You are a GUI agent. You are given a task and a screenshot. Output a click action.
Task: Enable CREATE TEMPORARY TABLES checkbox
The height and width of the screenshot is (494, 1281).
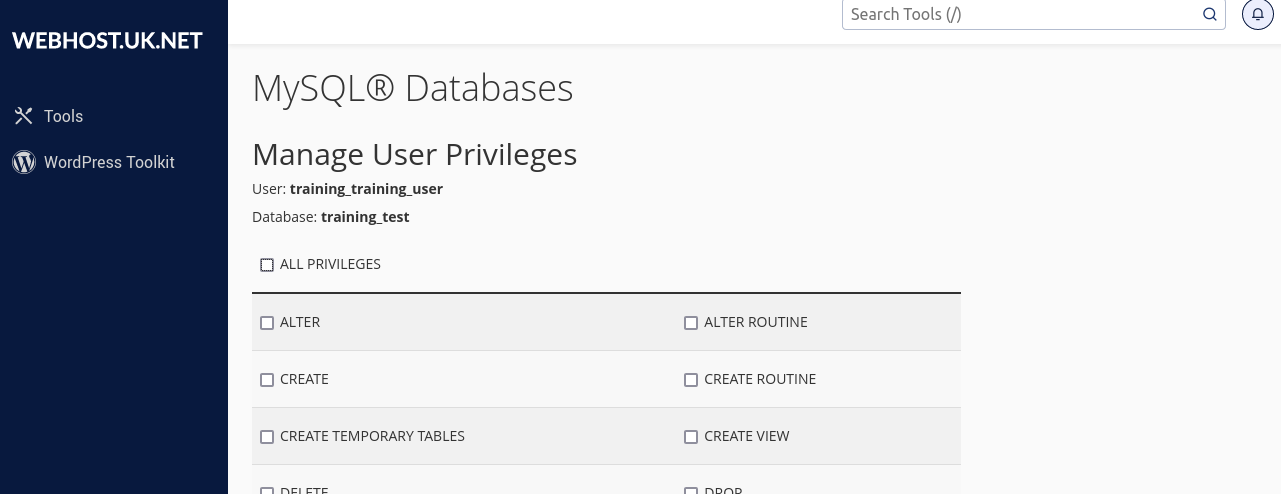[267, 437]
